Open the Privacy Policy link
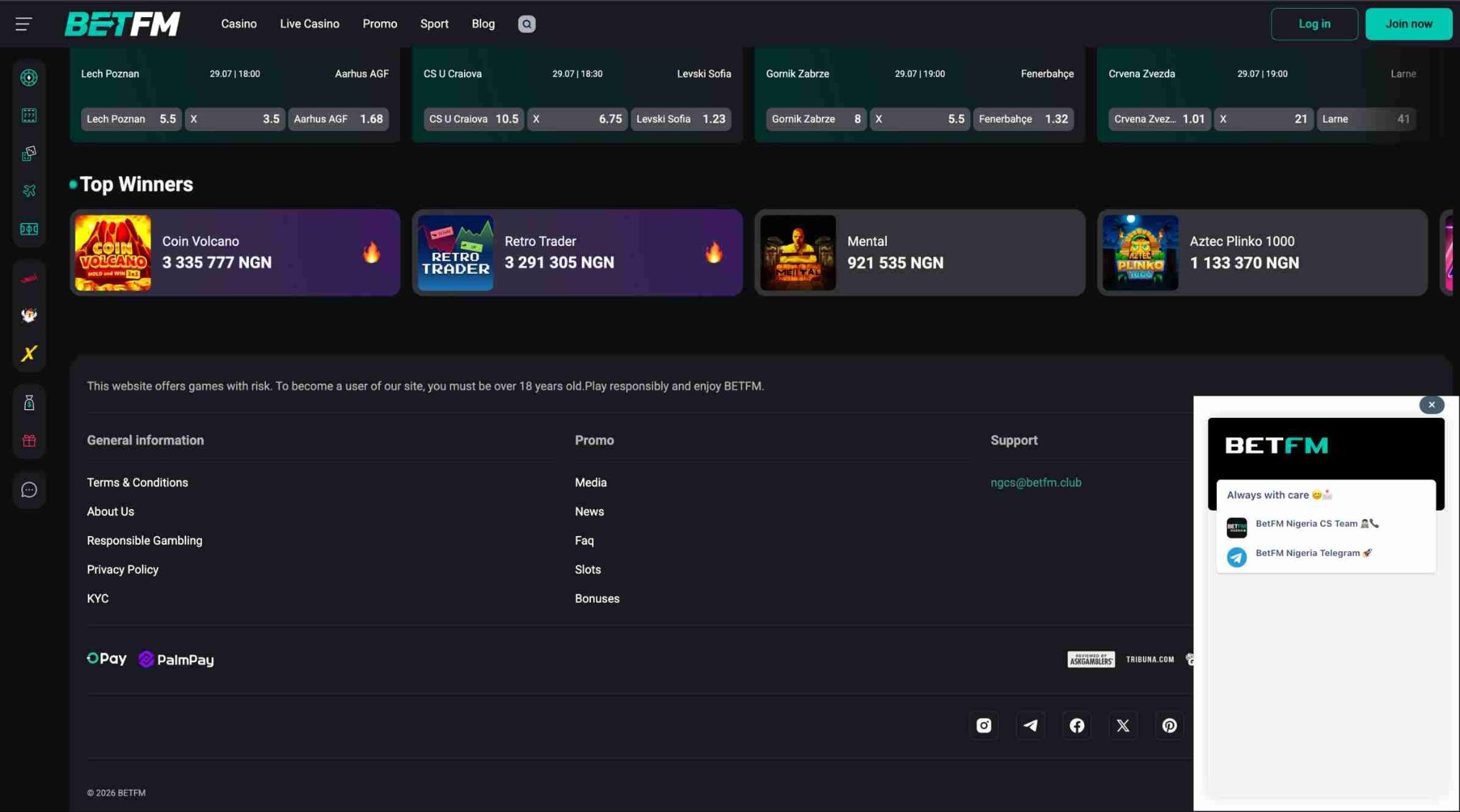Screen dimensions: 1460x812 pyautogui.click(x=123, y=570)
